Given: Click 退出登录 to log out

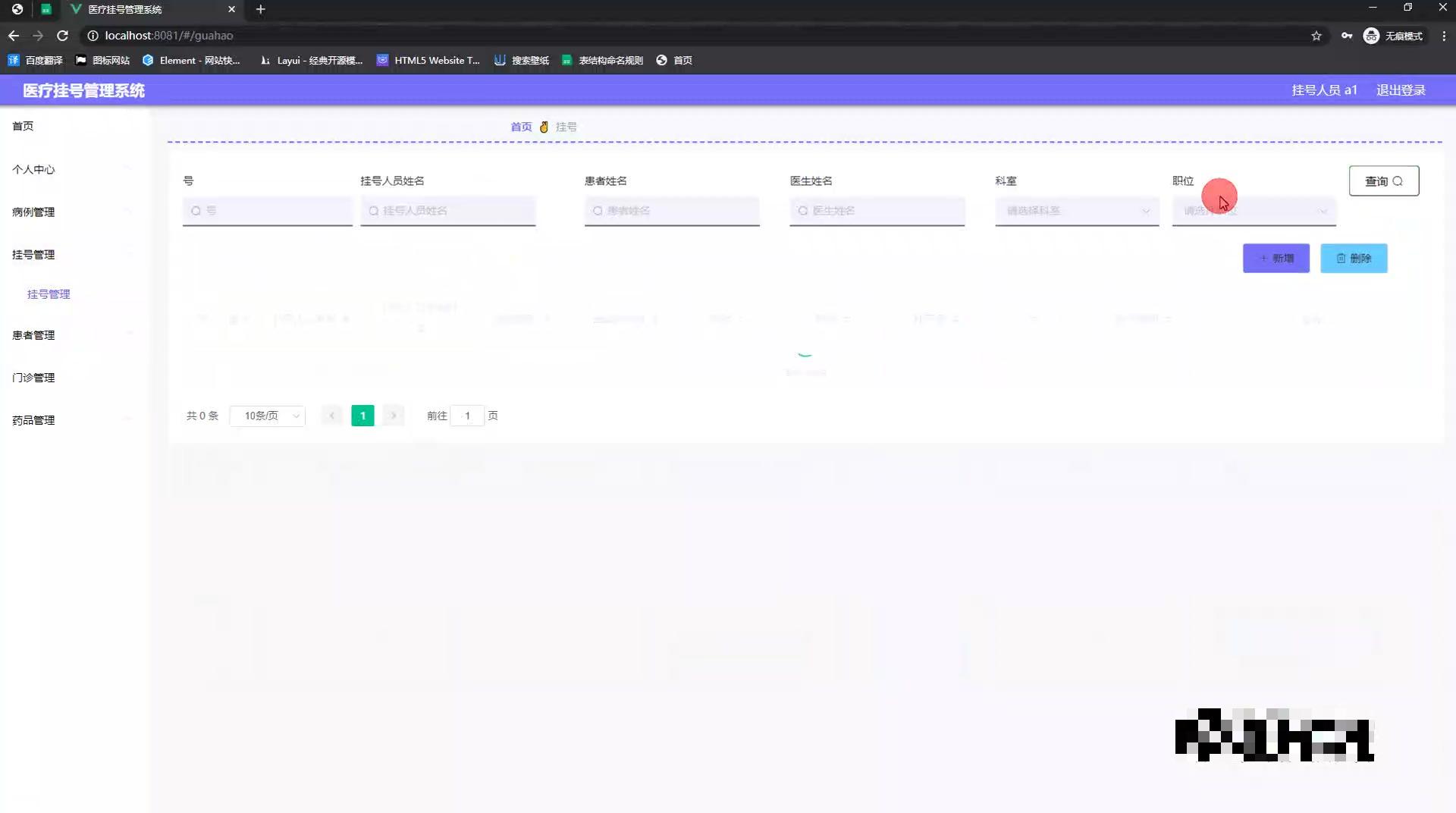Looking at the screenshot, I should (1401, 90).
